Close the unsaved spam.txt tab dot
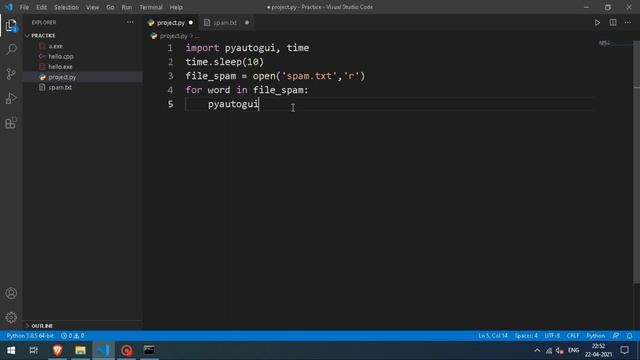Viewport: 640px width, 360px height. (x=247, y=23)
